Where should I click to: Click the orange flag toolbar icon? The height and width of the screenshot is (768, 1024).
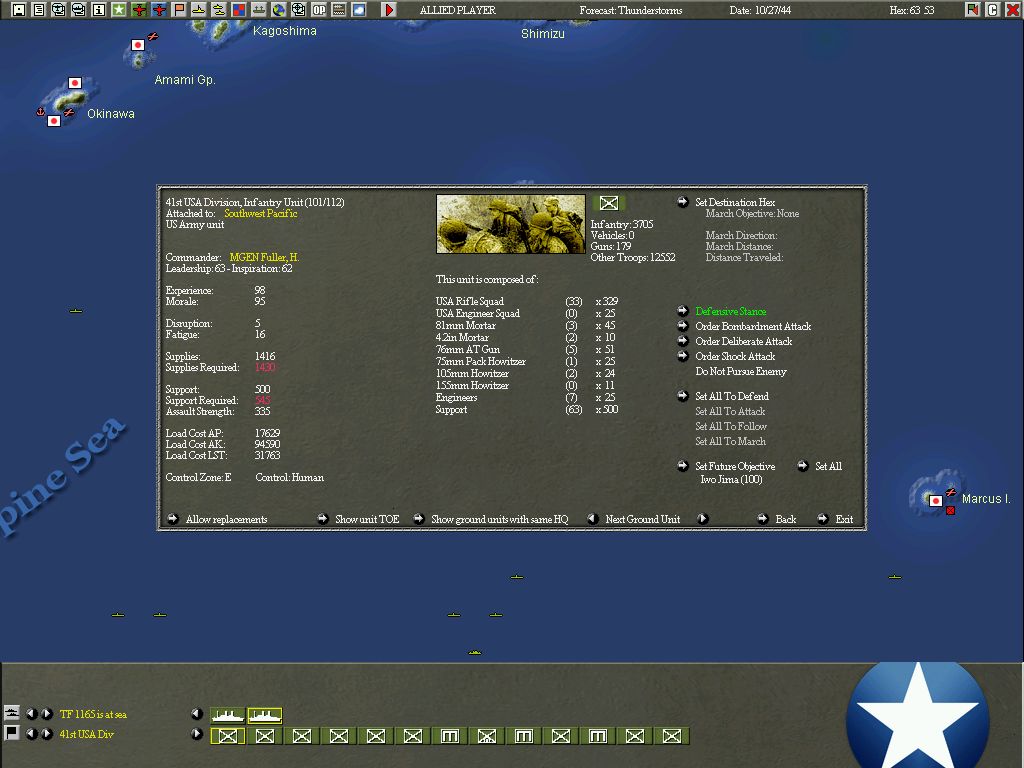pyautogui.click(x=178, y=10)
